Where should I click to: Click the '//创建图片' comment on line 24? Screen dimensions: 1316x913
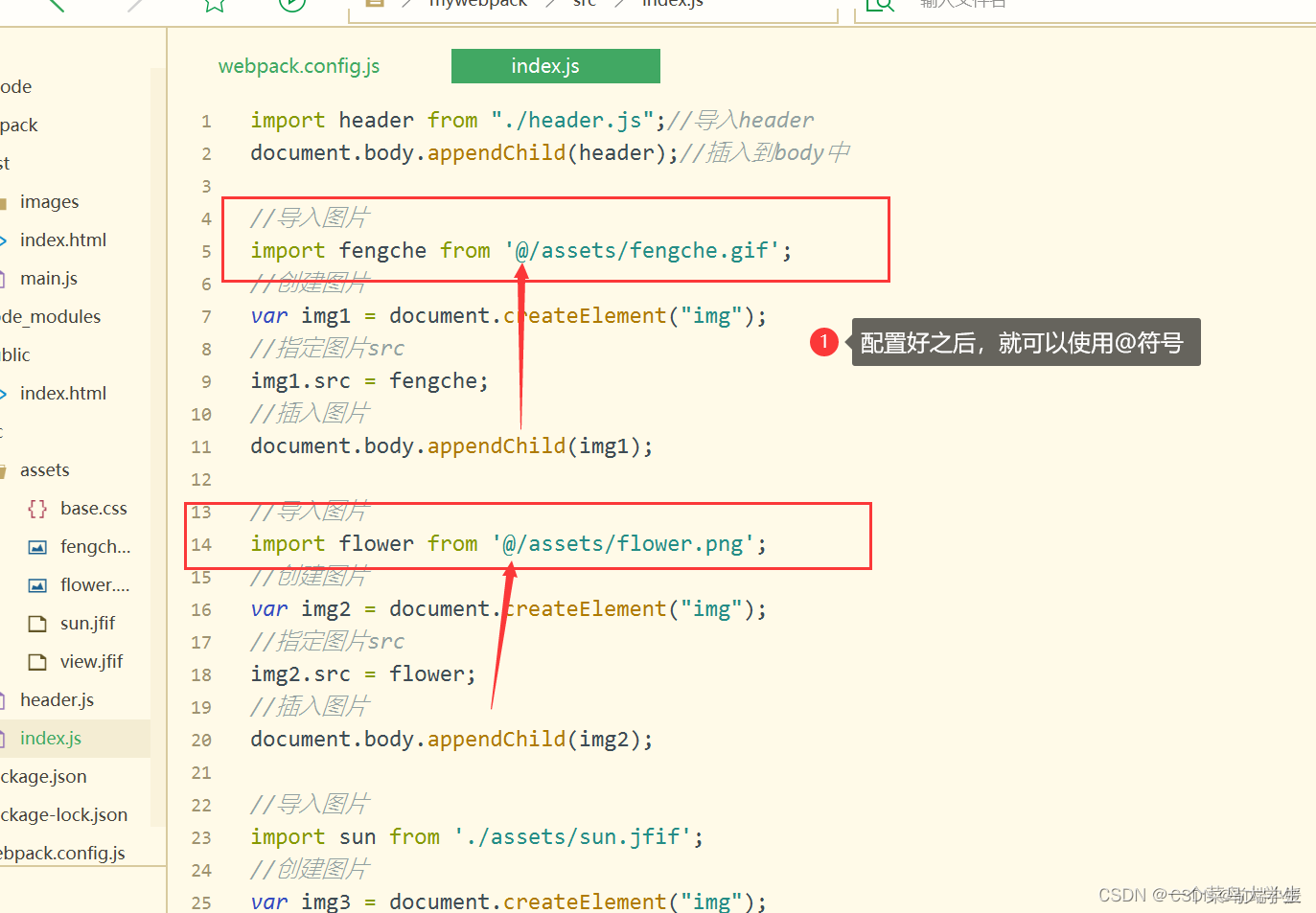tap(310, 870)
